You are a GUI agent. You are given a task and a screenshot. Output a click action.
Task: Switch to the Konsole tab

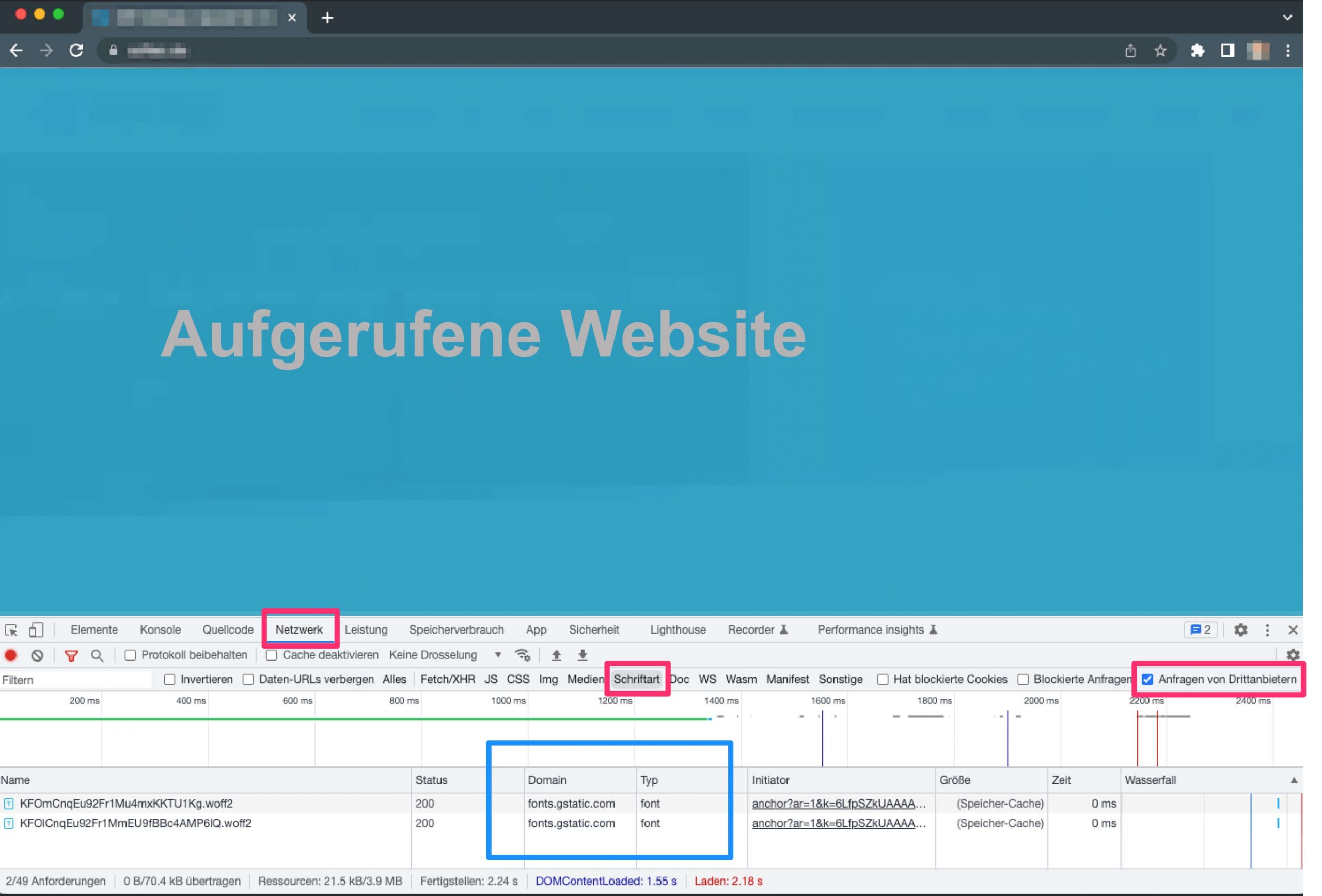[x=160, y=630]
